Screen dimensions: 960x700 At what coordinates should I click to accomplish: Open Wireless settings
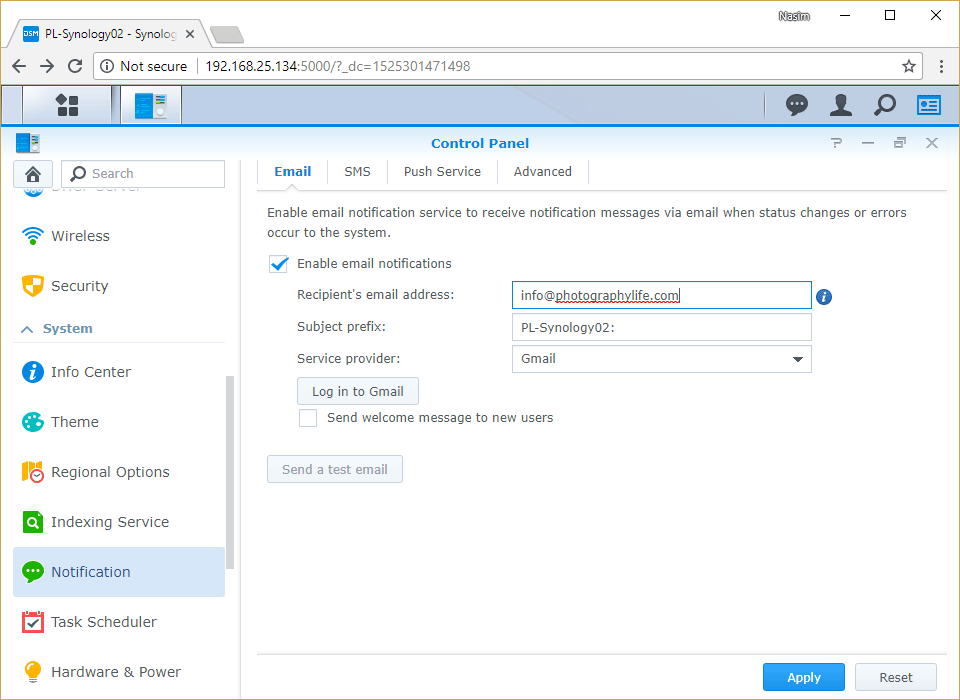pyautogui.click(x=119, y=236)
